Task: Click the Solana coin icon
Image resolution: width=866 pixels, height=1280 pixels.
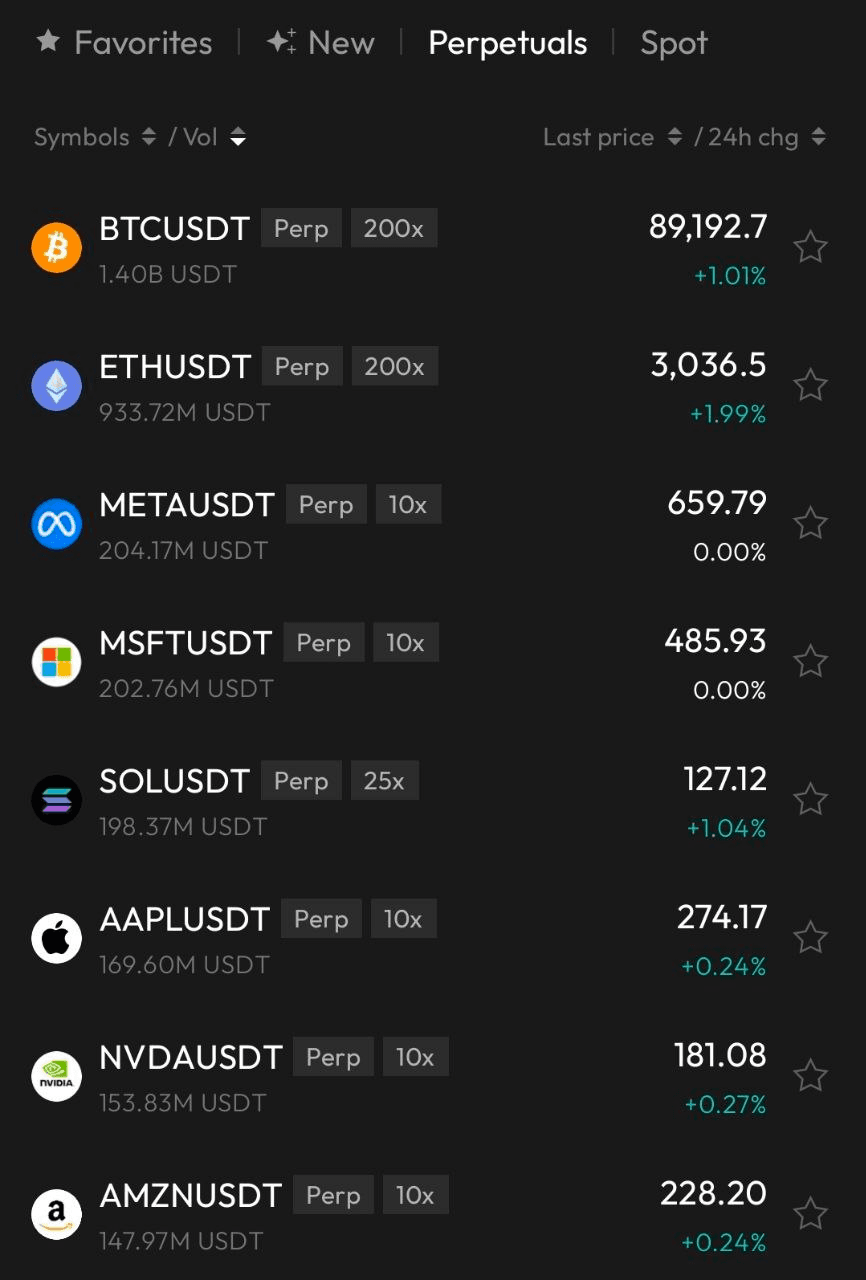Action: [56, 800]
